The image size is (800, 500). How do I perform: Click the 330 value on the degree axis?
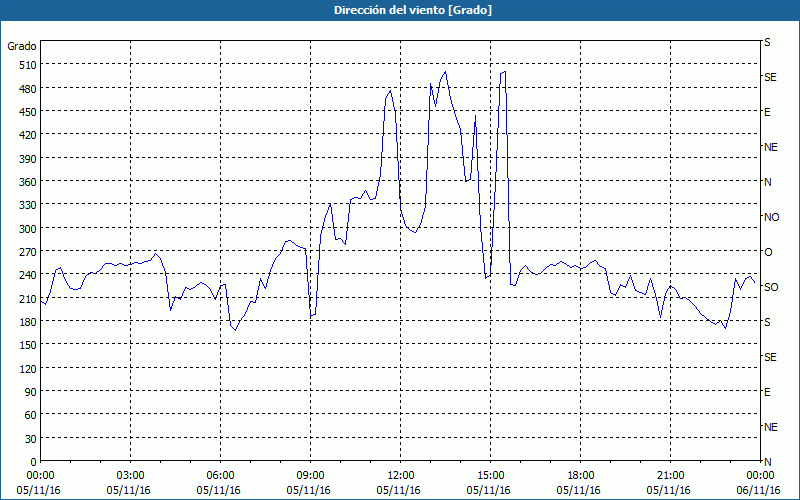[29, 205]
